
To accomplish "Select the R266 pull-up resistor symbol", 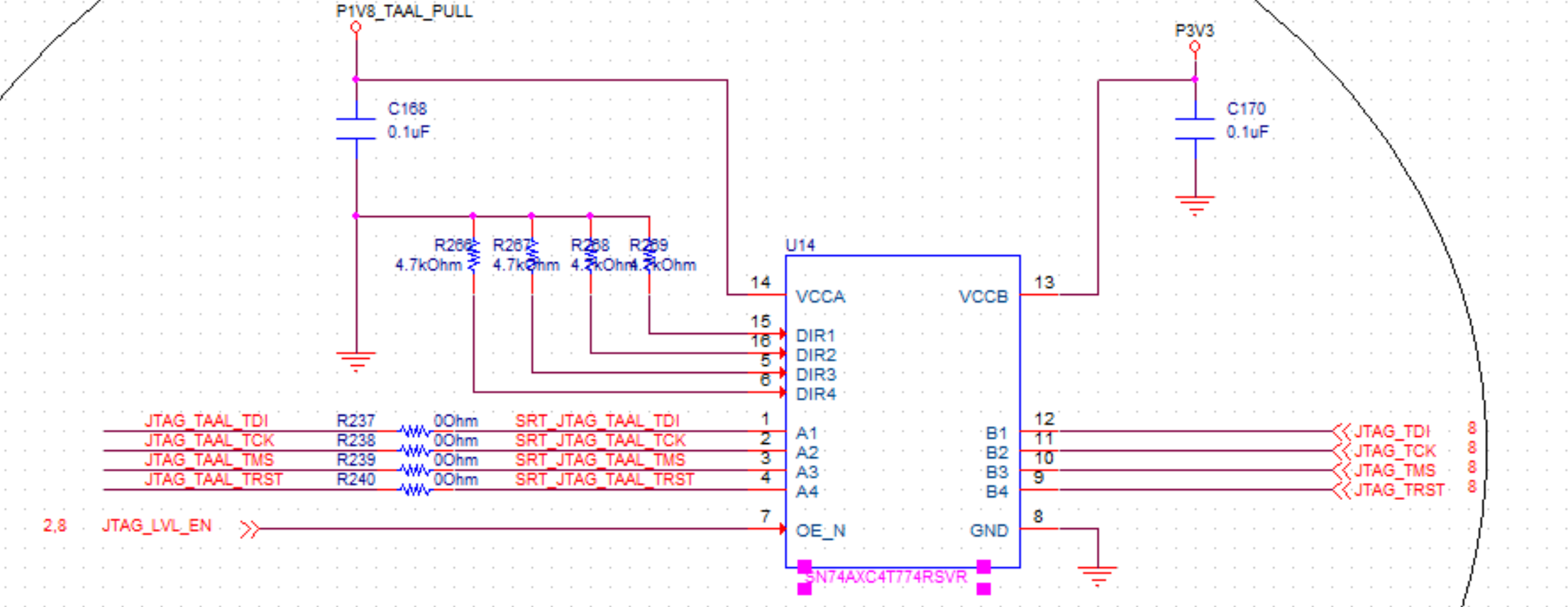I will click(473, 254).
